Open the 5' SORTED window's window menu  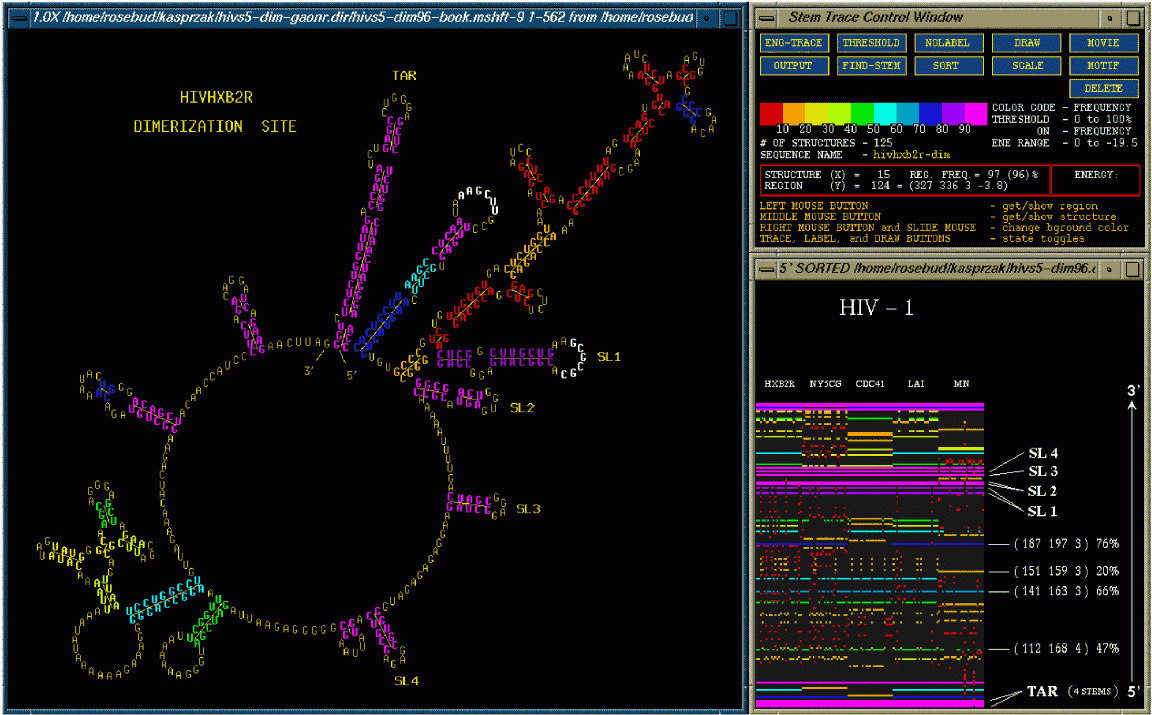click(x=766, y=269)
